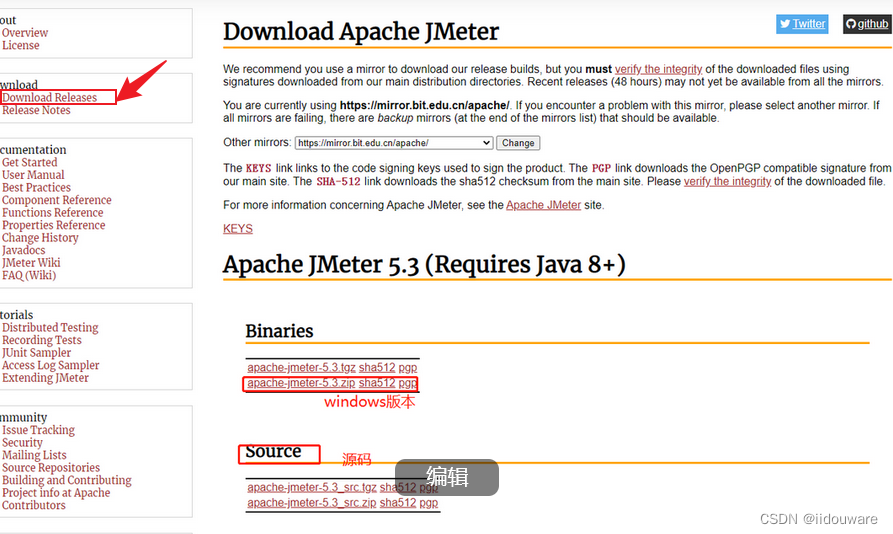Open the Apache JMeter site link
Screen dimensions: 893x534
coord(543,205)
